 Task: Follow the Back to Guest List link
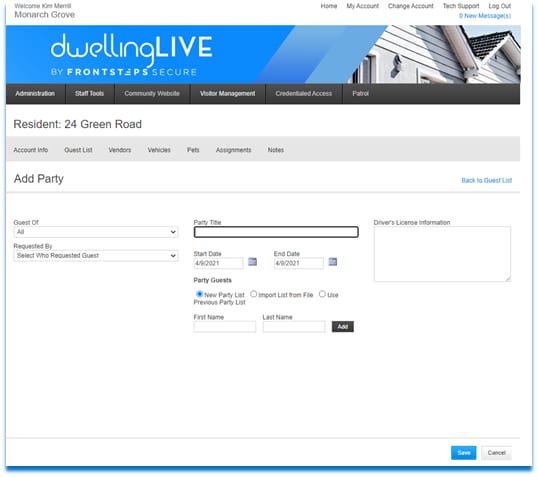[x=487, y=181]
